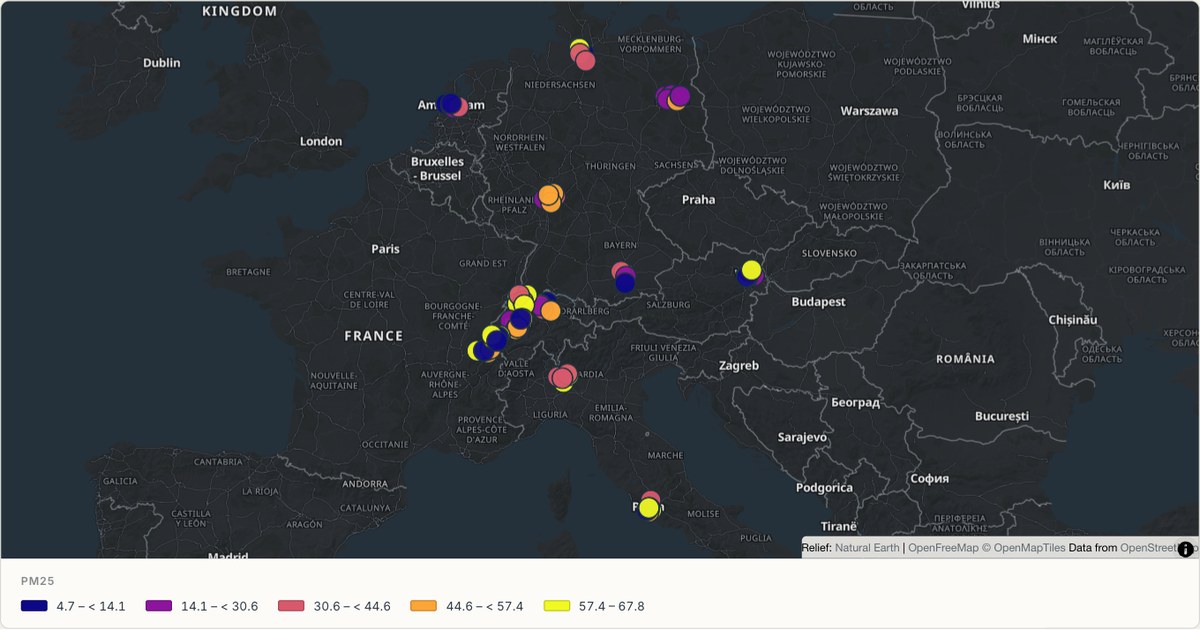This screenshot has height=630, width=1200.
Task: Select the lowest pink marker above Niedersachsen
Action: pos(586,61)
